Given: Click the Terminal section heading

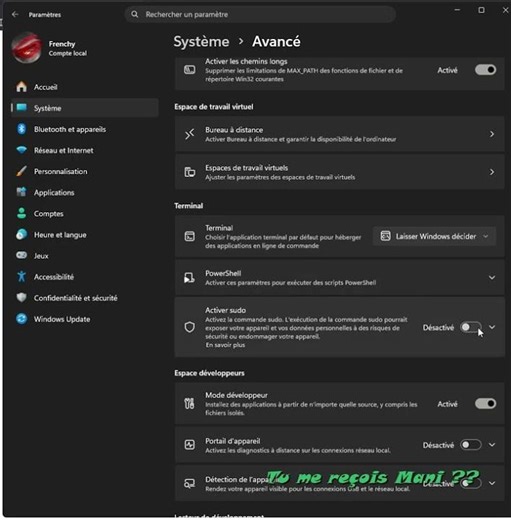Looking at the screenshot, I should pyautogui.click(x=189, y=206).
